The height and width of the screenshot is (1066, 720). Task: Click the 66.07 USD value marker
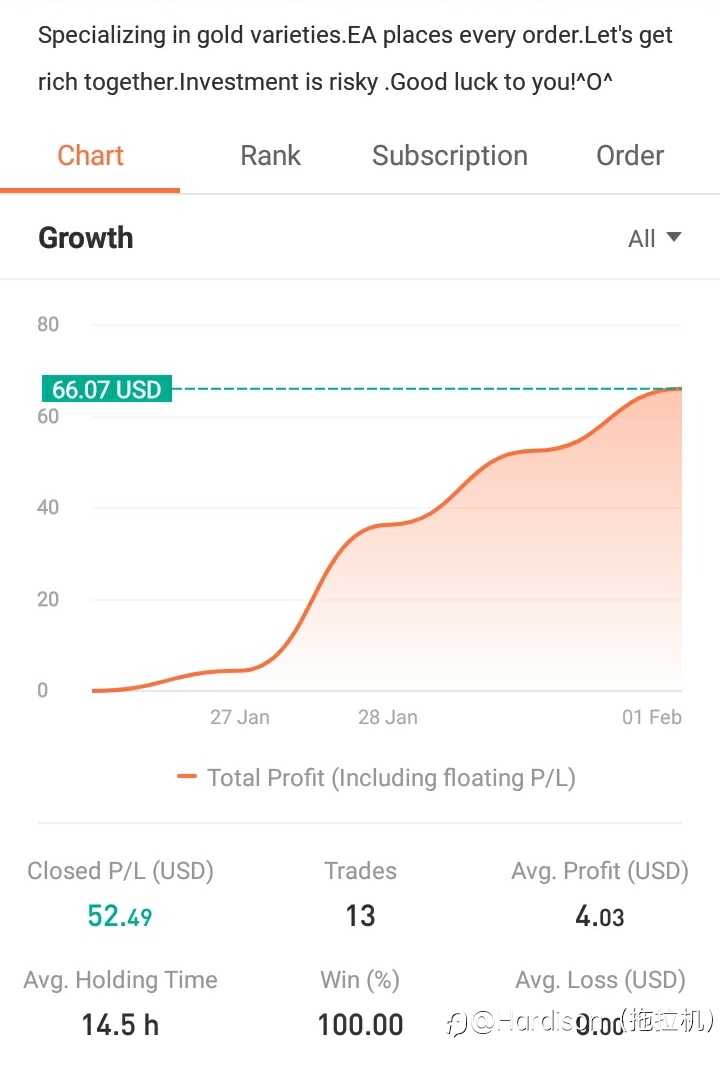[106, 389]
